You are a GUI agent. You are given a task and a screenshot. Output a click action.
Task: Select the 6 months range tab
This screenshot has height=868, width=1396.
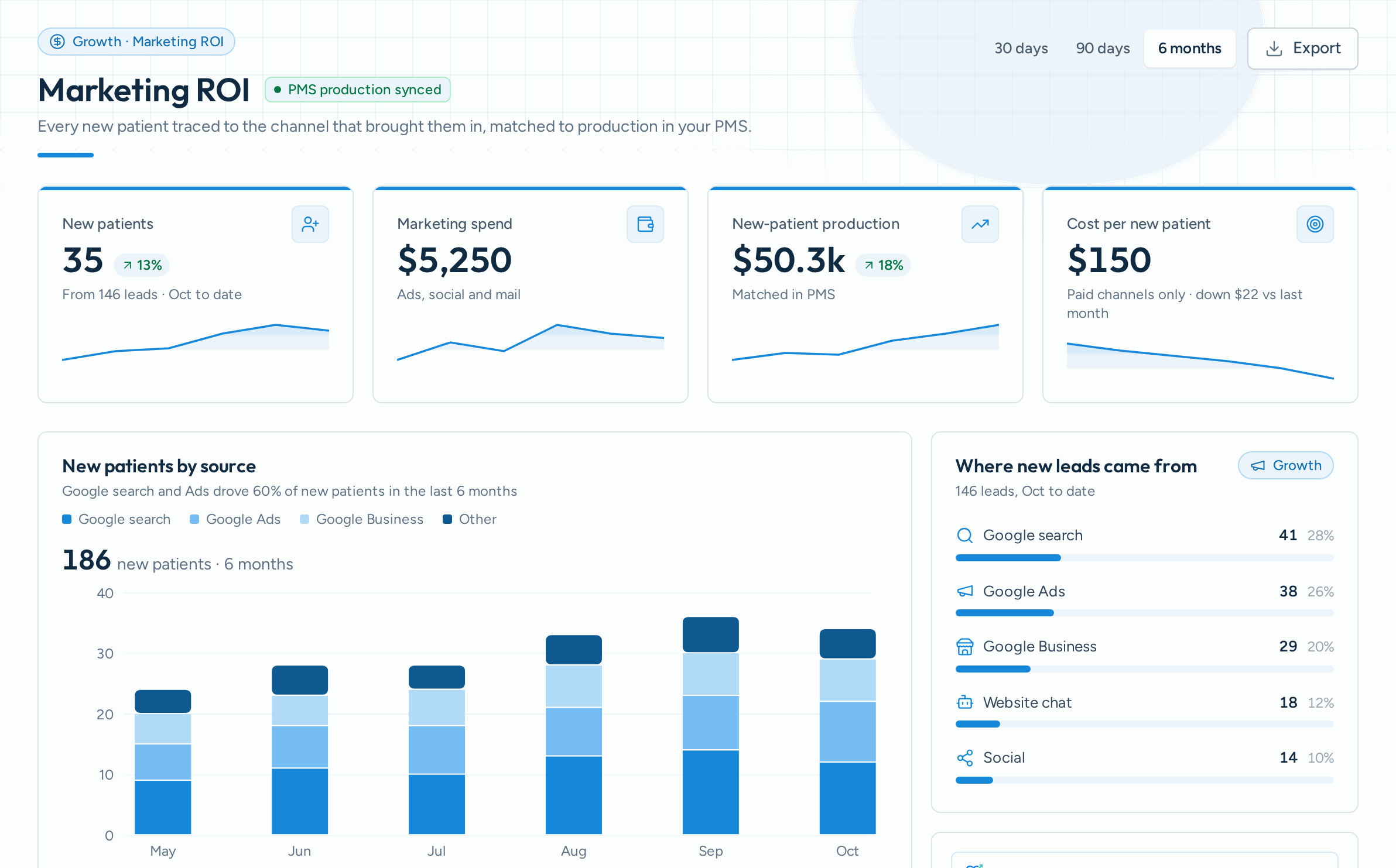pyautogui.click(x=1189, y=49)
